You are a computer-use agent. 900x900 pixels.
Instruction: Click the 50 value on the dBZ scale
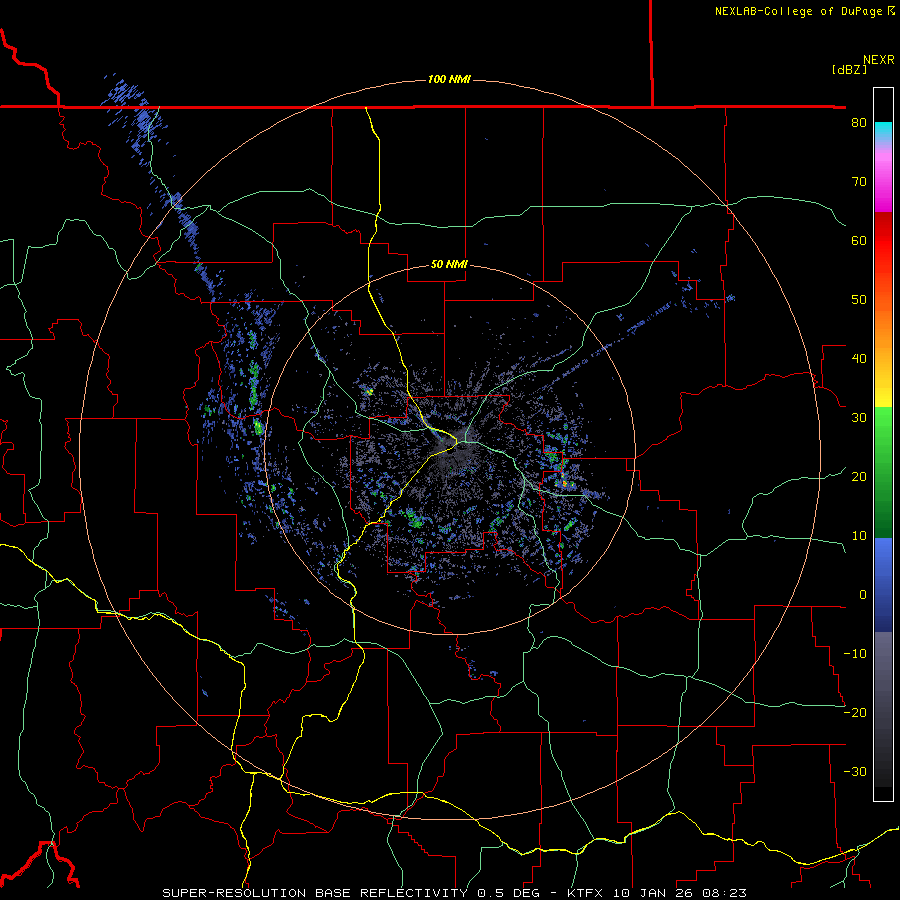pos(859,300)
